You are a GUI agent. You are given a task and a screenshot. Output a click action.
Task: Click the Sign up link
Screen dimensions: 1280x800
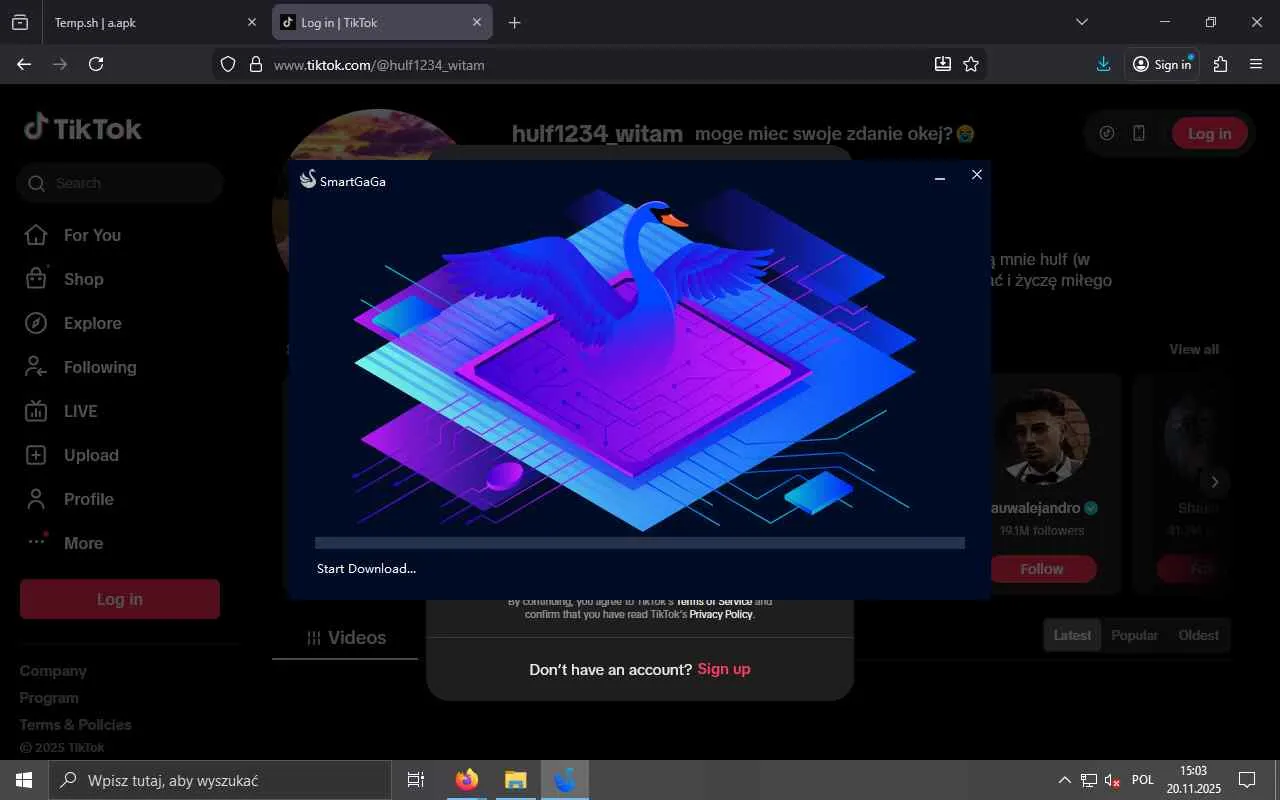point(724,669)
